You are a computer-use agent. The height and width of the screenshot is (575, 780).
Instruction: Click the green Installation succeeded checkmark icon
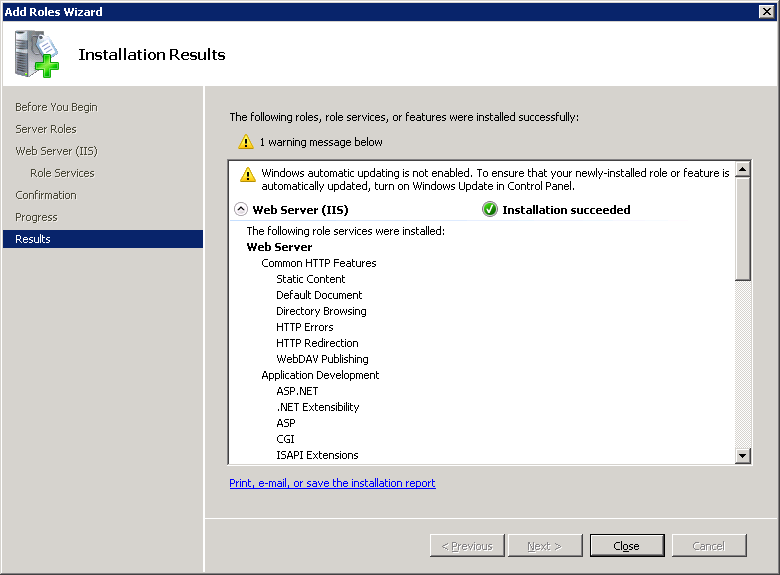[x=489, y=209]
